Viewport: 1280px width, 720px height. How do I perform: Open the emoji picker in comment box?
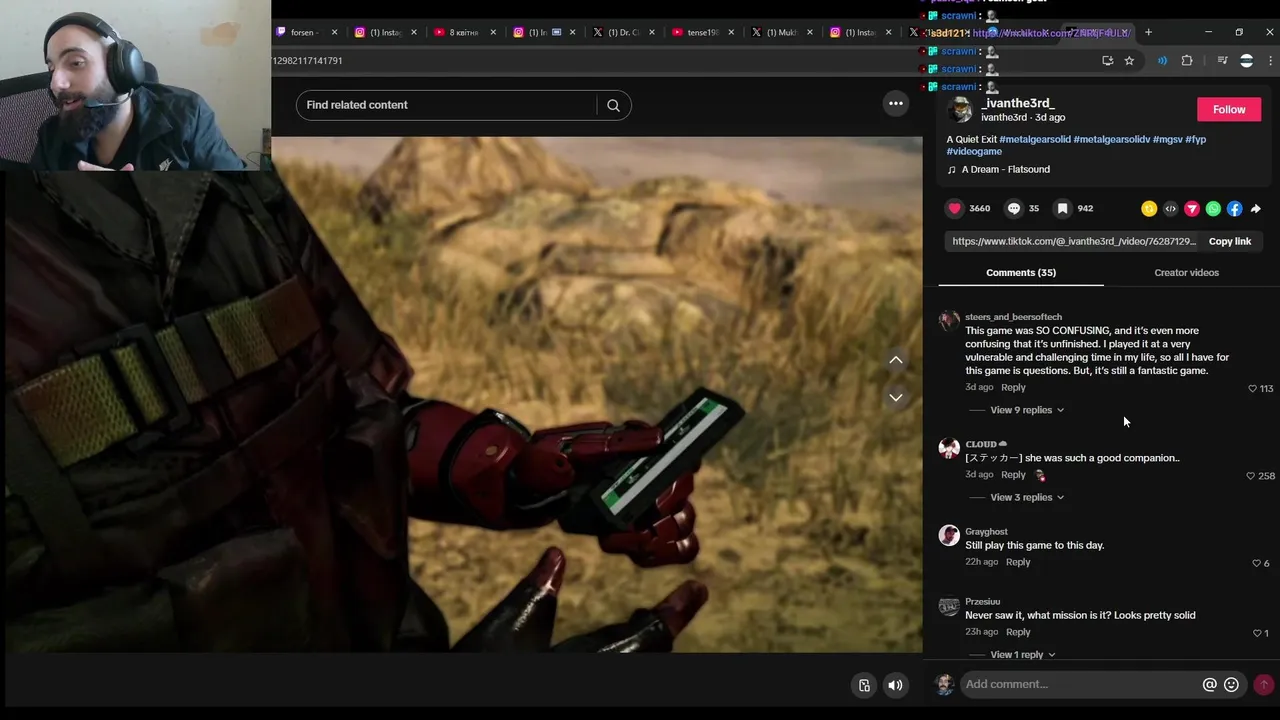[1231, 684]
